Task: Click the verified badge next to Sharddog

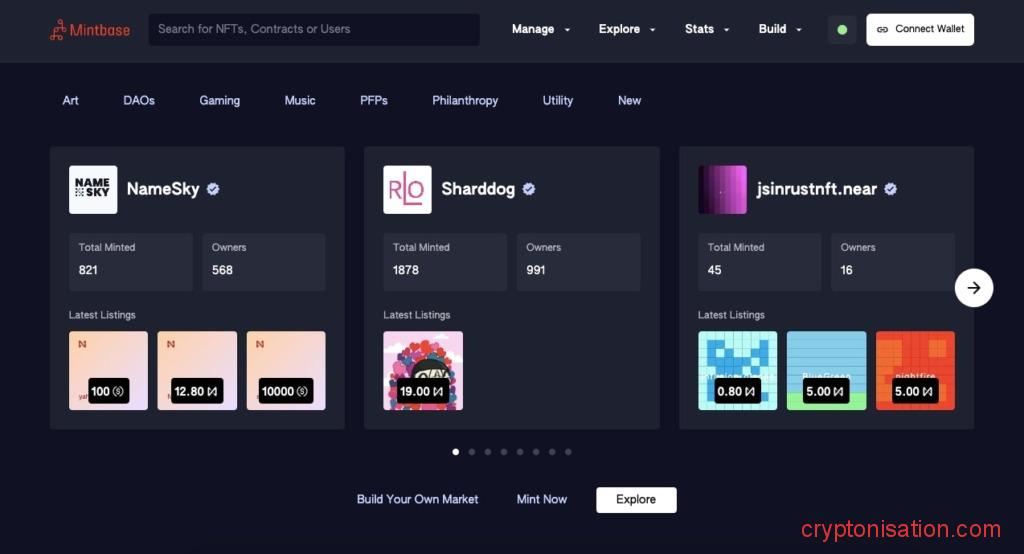Action: (529, 189)
